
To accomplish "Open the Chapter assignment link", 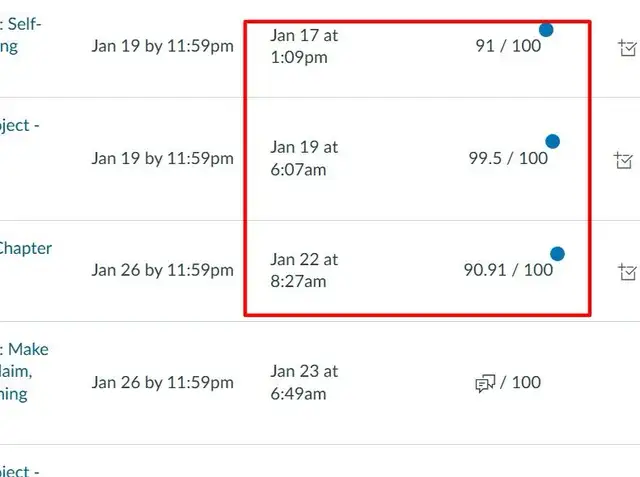I will point(26,248).
